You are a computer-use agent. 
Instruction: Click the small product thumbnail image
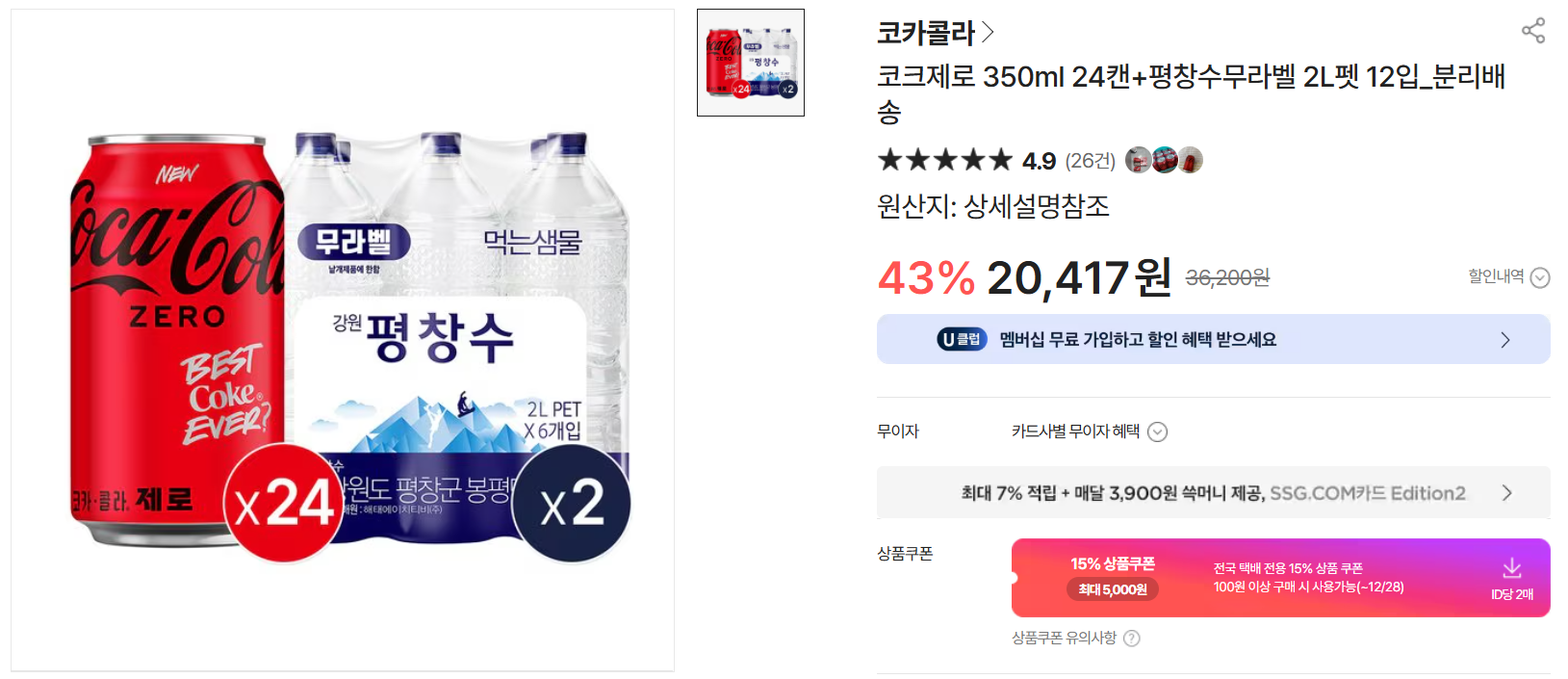[x=750, y=62]
